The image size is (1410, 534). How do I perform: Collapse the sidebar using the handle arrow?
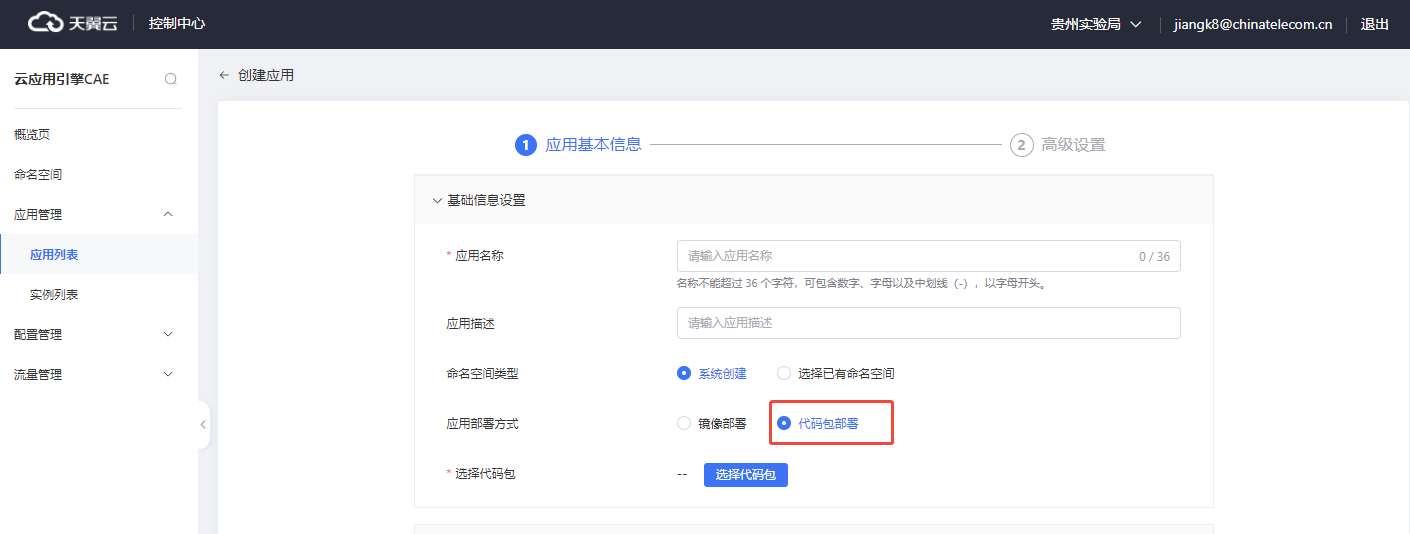click(203, 425)
